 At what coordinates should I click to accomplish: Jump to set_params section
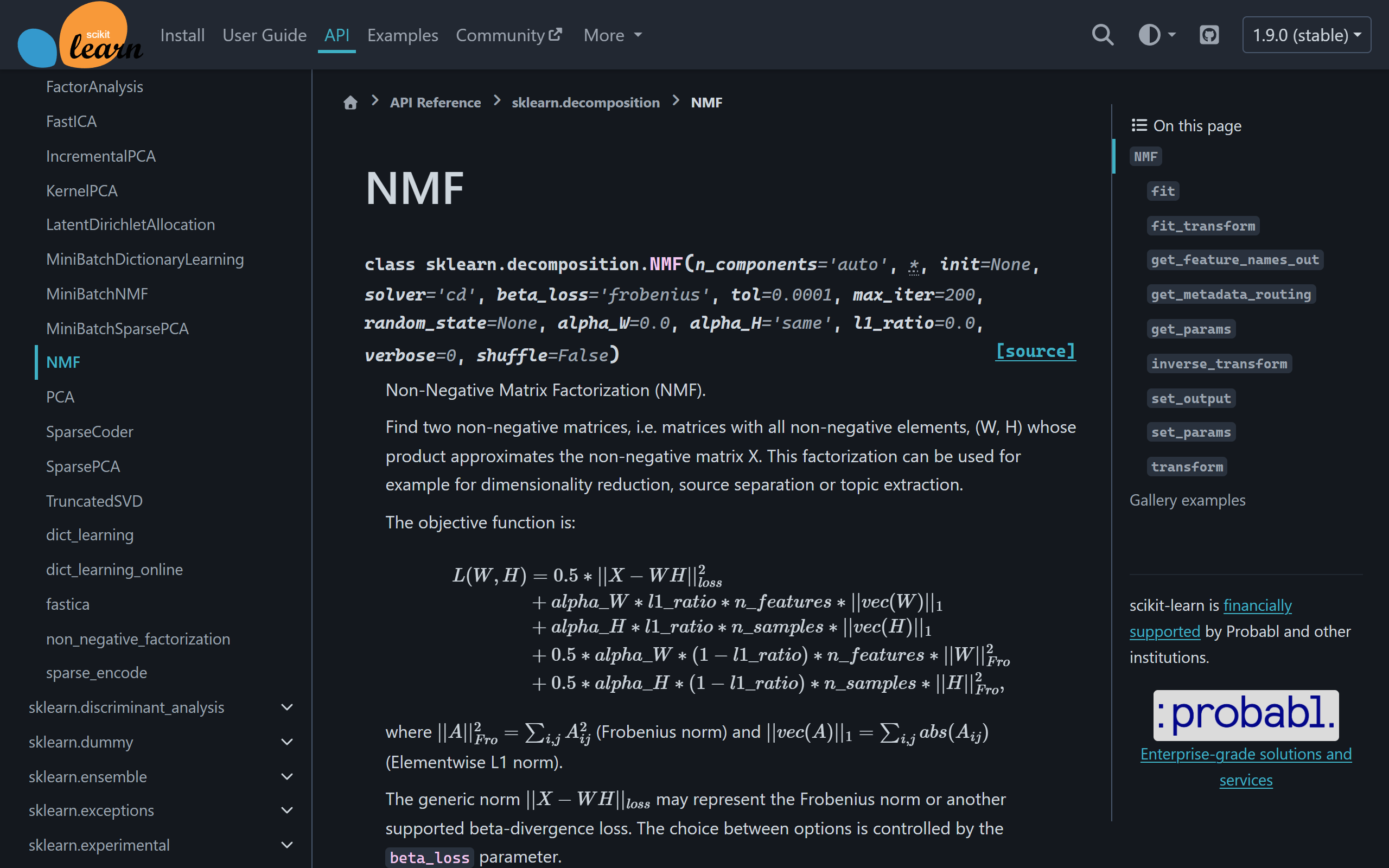[1191, 432]
